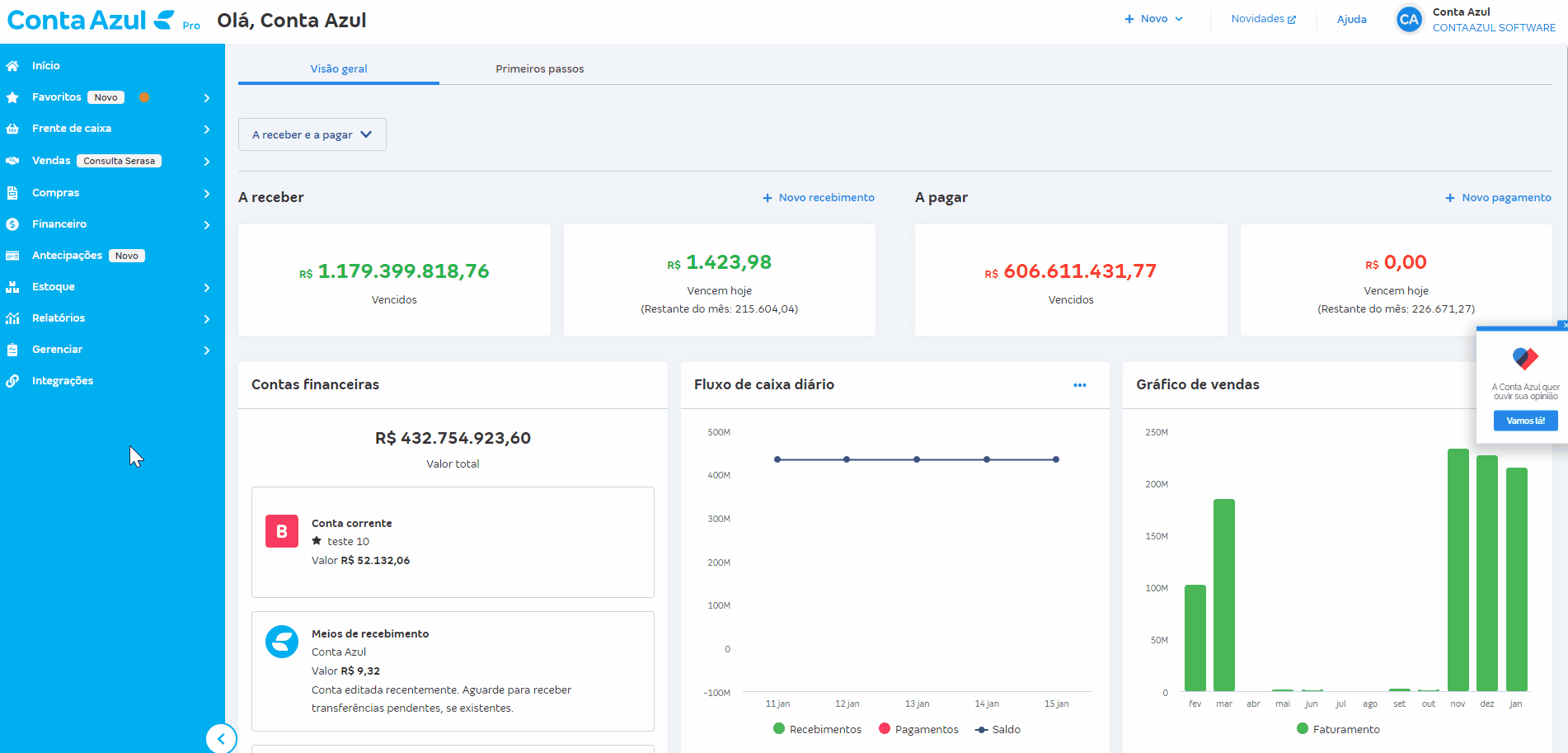Click the Vamos lá! button
The width and height of the screenshot is (1568, 753).
1525,421
